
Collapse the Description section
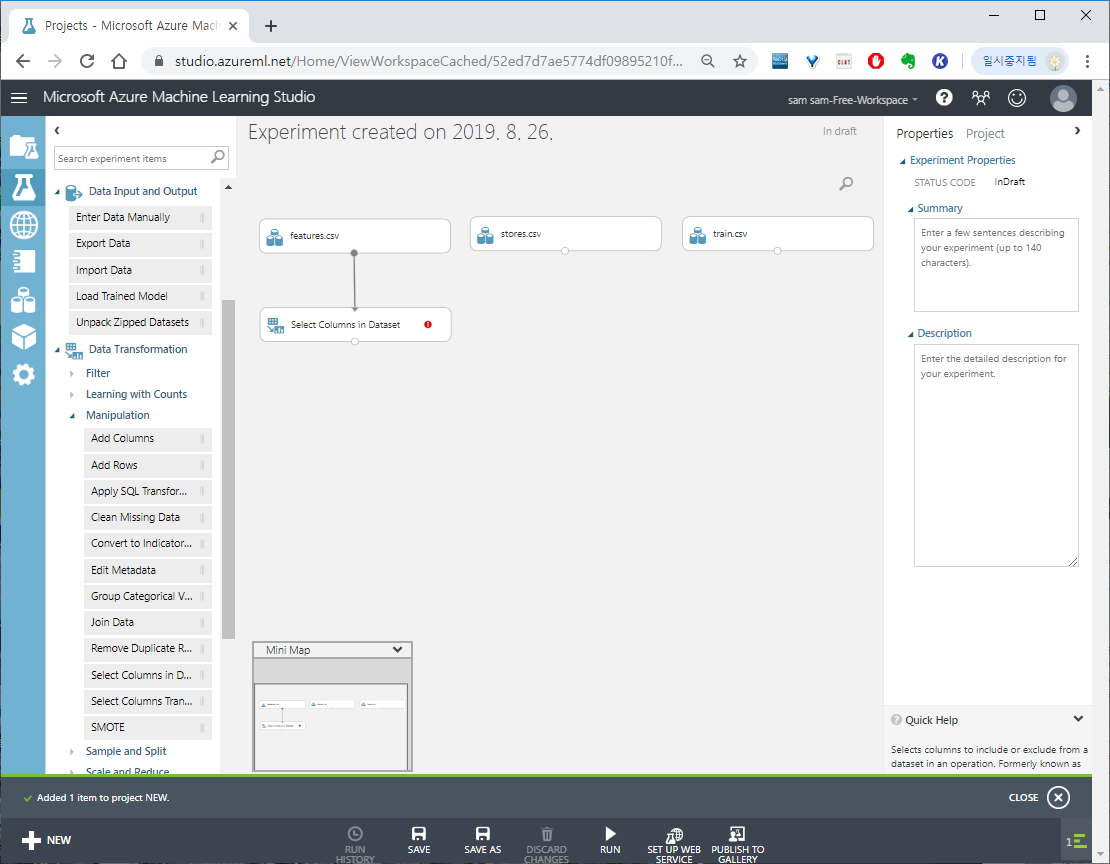click(910, 334)
